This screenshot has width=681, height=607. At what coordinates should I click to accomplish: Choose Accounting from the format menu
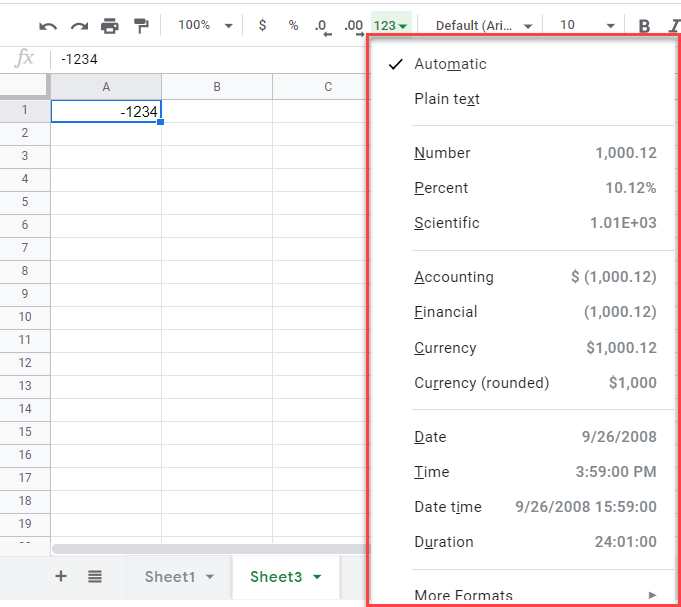[x=454, y=277]
